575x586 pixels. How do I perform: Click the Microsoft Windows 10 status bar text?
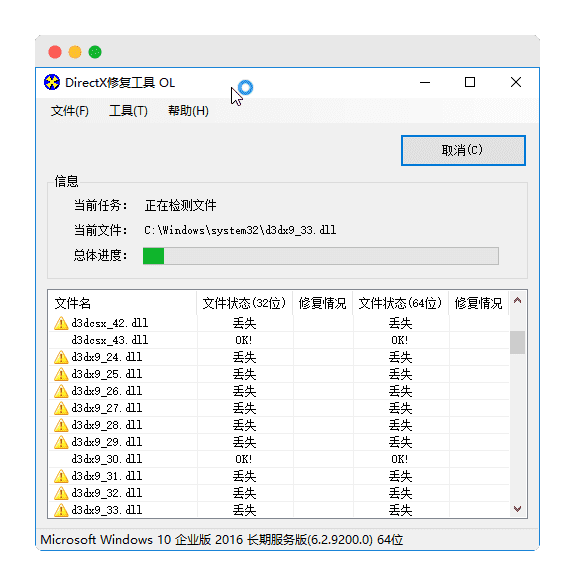[x=222, y=540]
